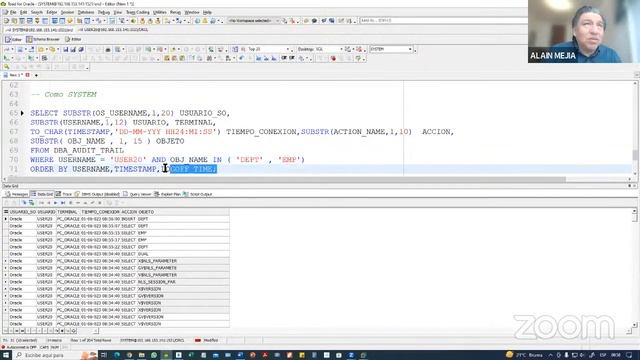This screenshot has height=360, width=640.
Task: Open the Trace results tab
Action: (x=64, y=194)
